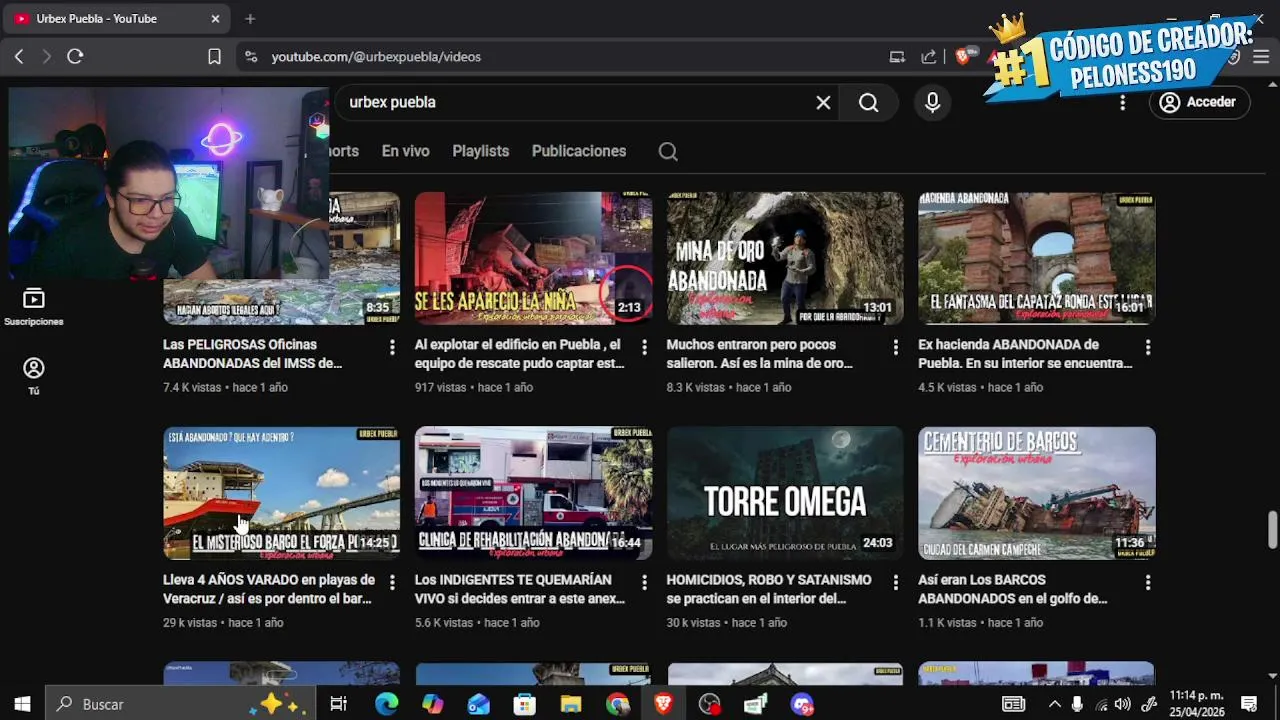Close the Urbex Puebla - YouTube tab
1280x720 pixels.
click(x=215, y=18)
